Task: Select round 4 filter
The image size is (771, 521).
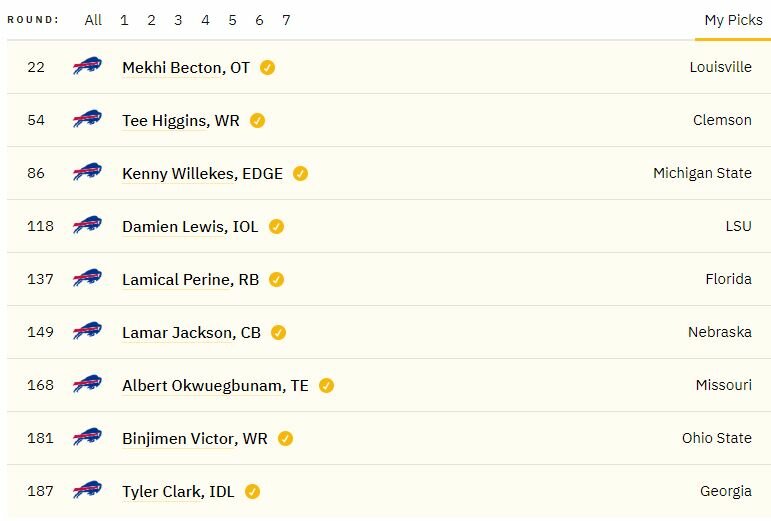Action: coord(206,20)
